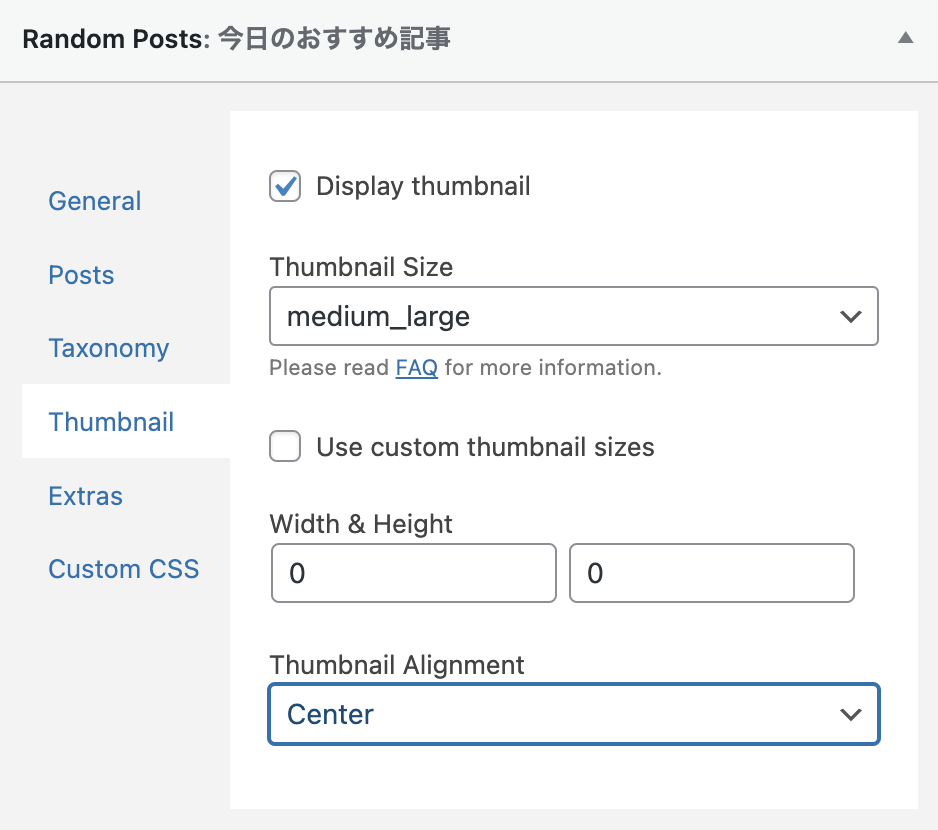Click the Thumbnail Size chevron arrow
The height and width of the screenshot is (830, 938).
point(851,316)
